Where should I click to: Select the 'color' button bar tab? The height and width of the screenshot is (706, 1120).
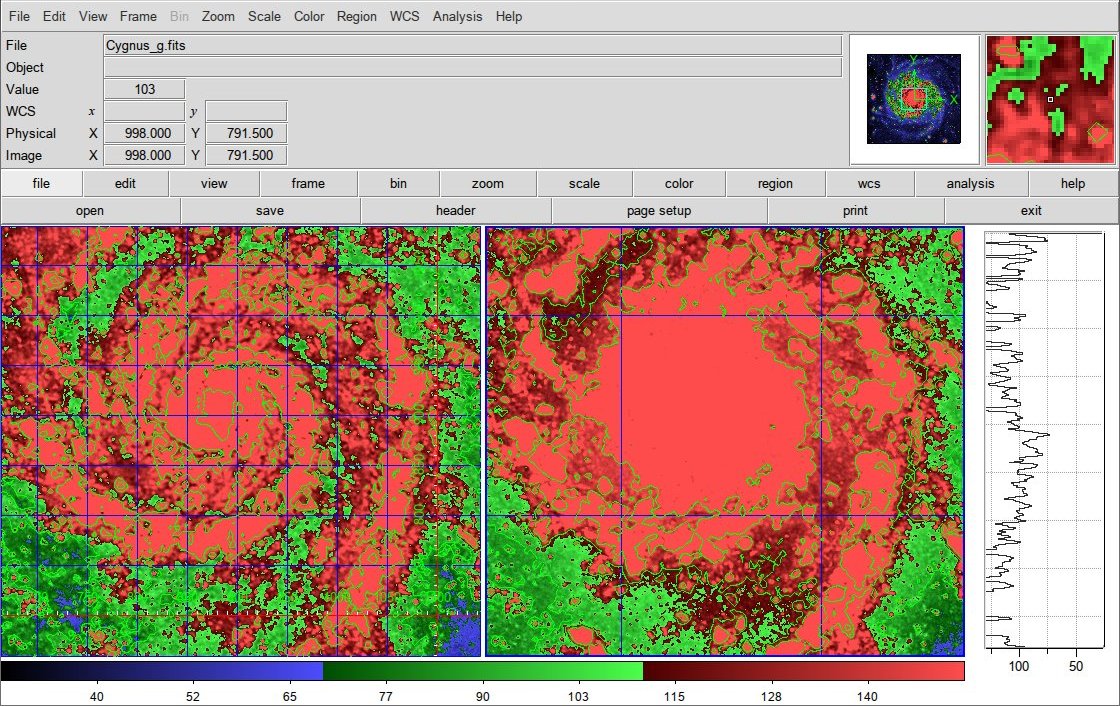(x=679, y=184)
